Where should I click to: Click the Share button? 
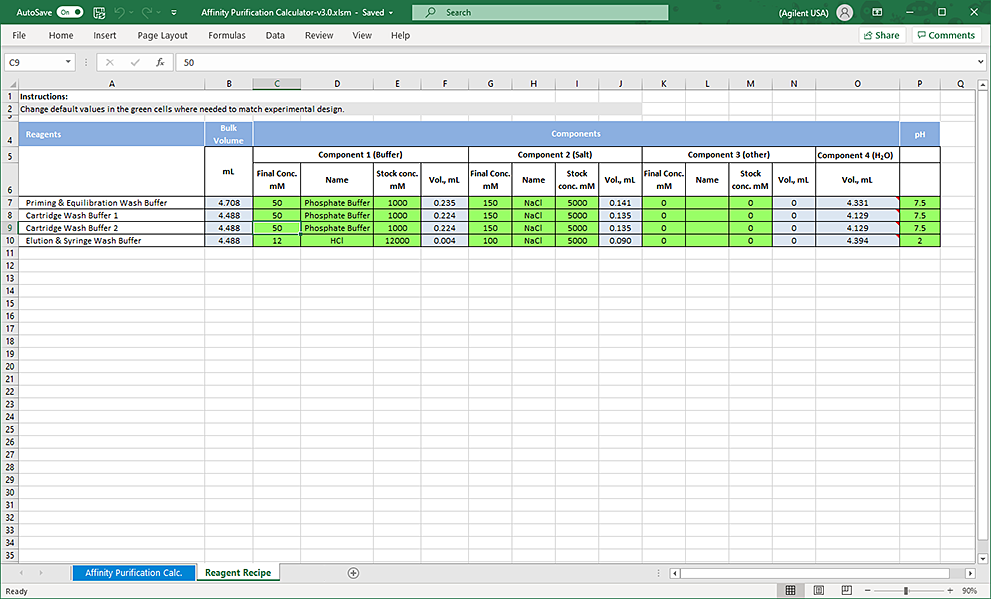(882, 35)
